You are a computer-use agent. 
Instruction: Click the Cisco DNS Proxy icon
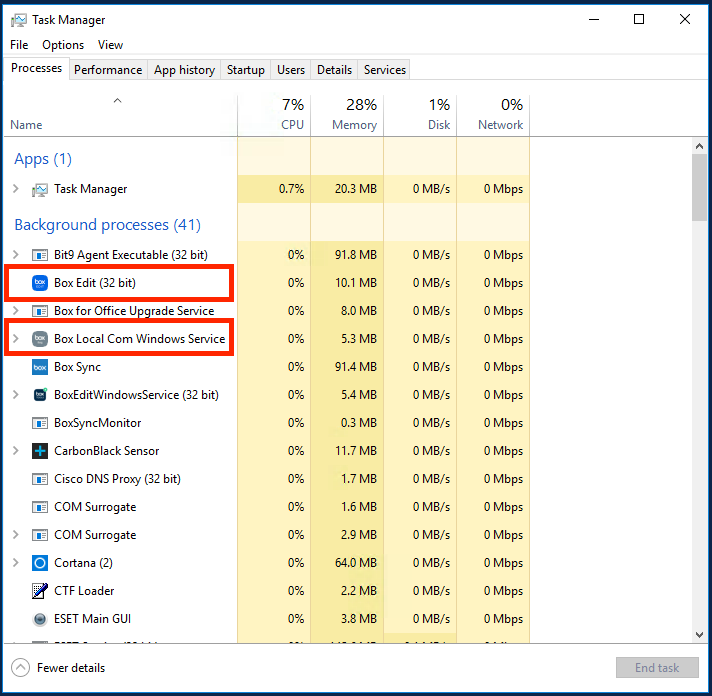[40, 479]
